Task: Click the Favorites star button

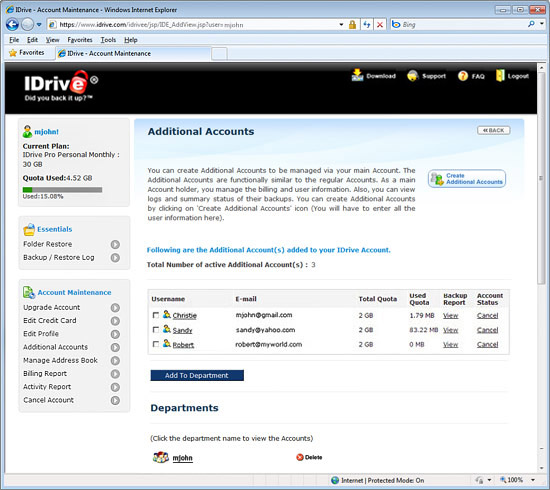Action: [27, 53]
